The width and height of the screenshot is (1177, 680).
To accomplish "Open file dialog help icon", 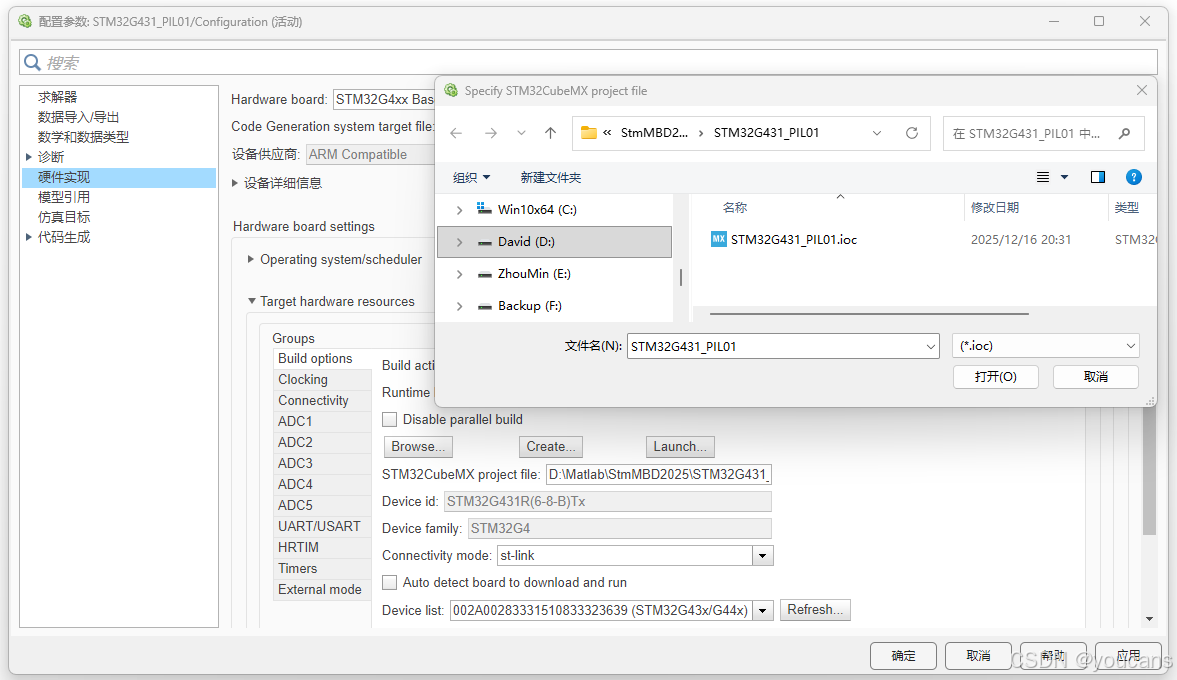I will tap(1133, 177).
